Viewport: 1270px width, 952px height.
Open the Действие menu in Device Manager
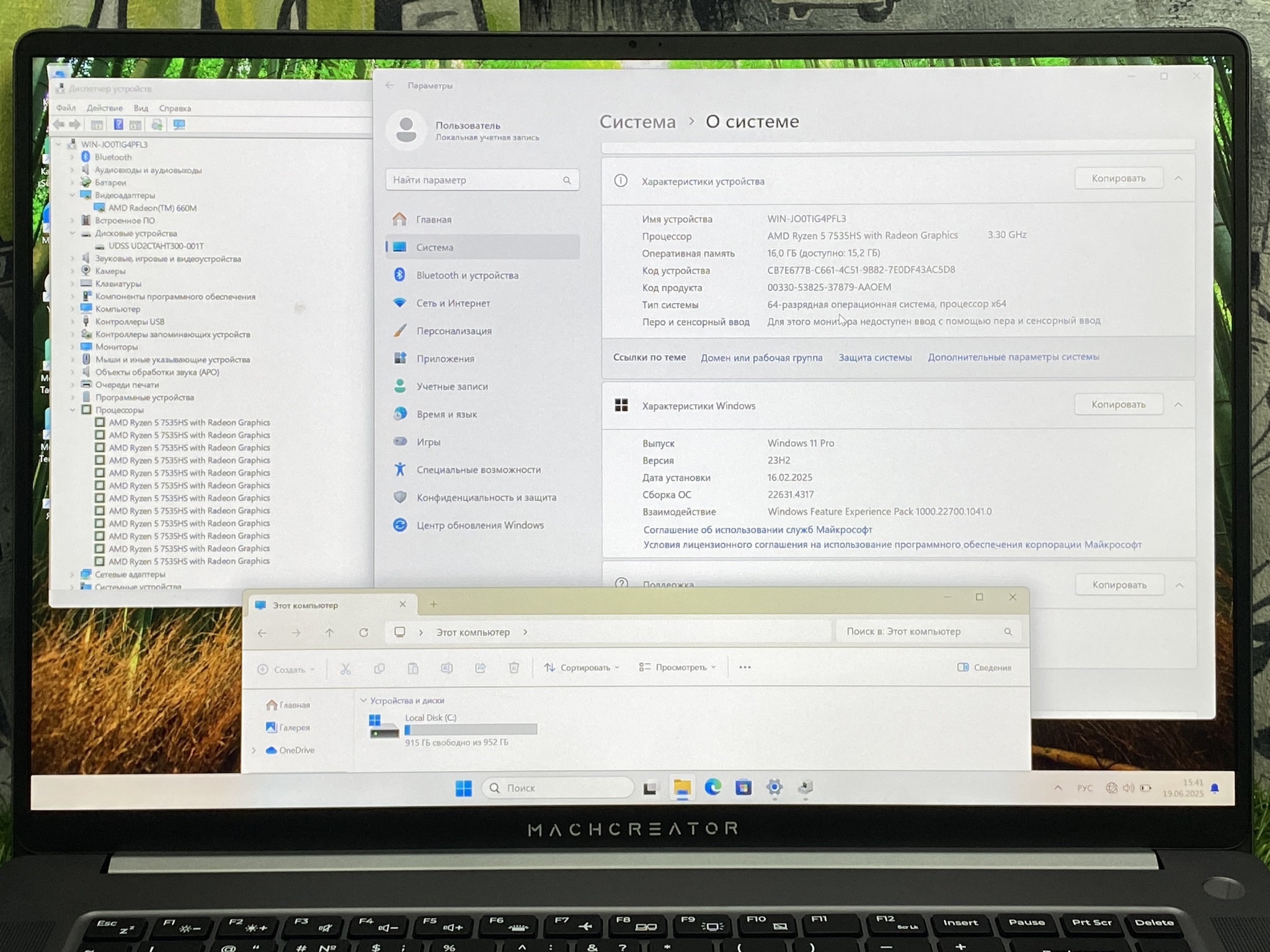pos(104,108)
